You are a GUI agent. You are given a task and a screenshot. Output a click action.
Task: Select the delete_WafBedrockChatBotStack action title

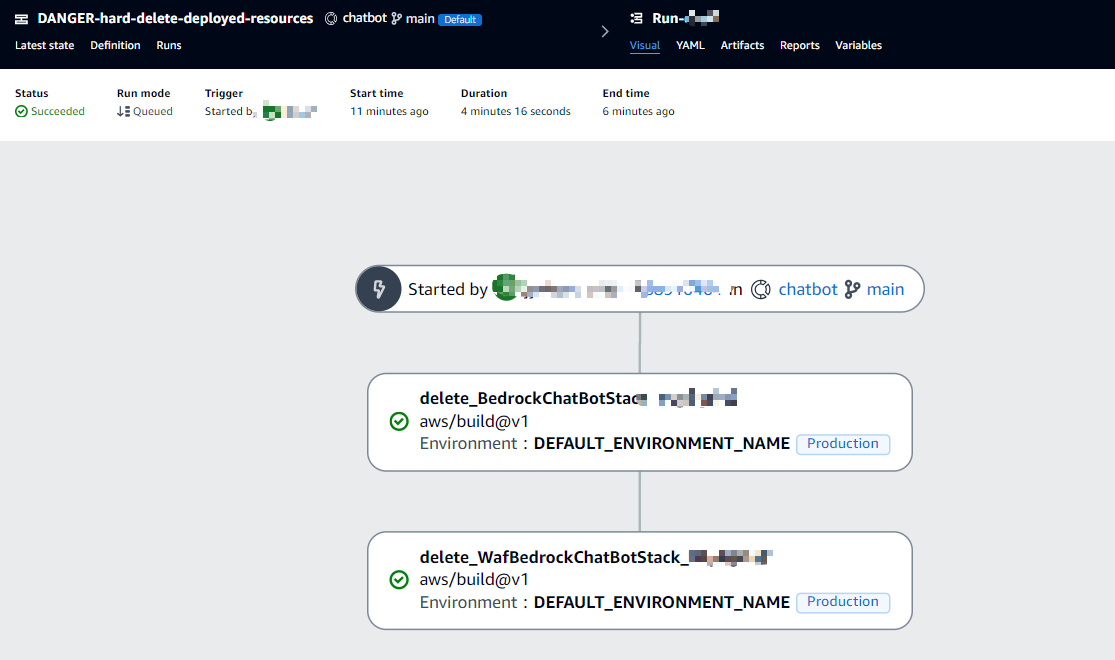point(552,557)
